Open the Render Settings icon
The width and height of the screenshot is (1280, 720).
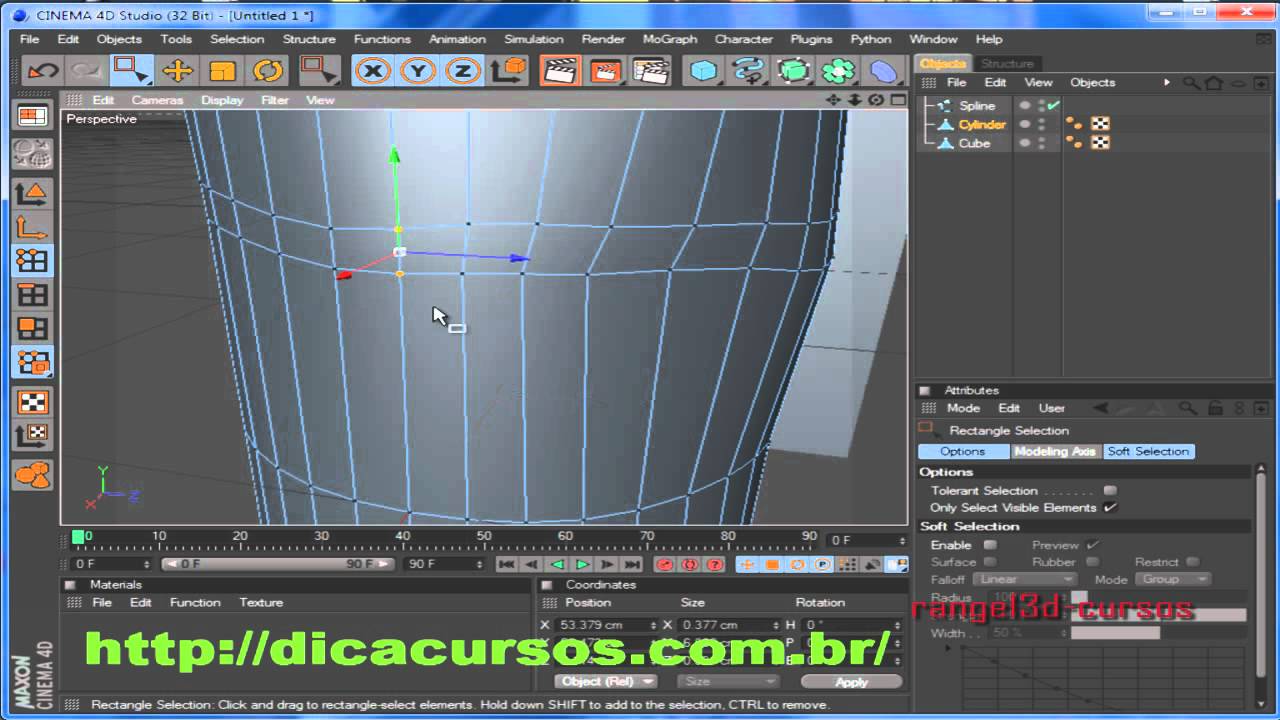coord(650,71)
